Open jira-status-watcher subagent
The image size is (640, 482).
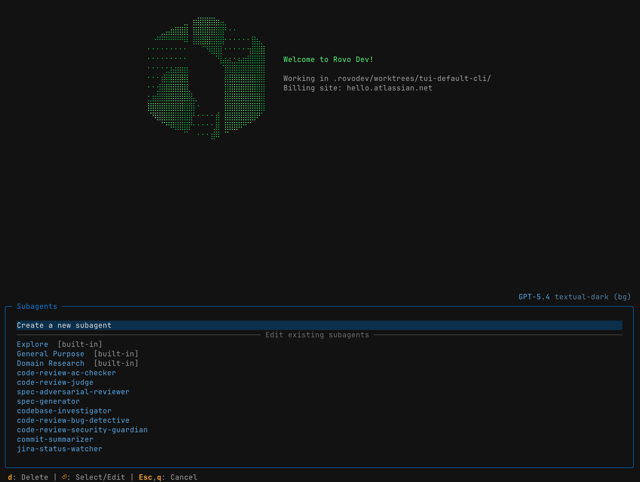coord(60,449)
